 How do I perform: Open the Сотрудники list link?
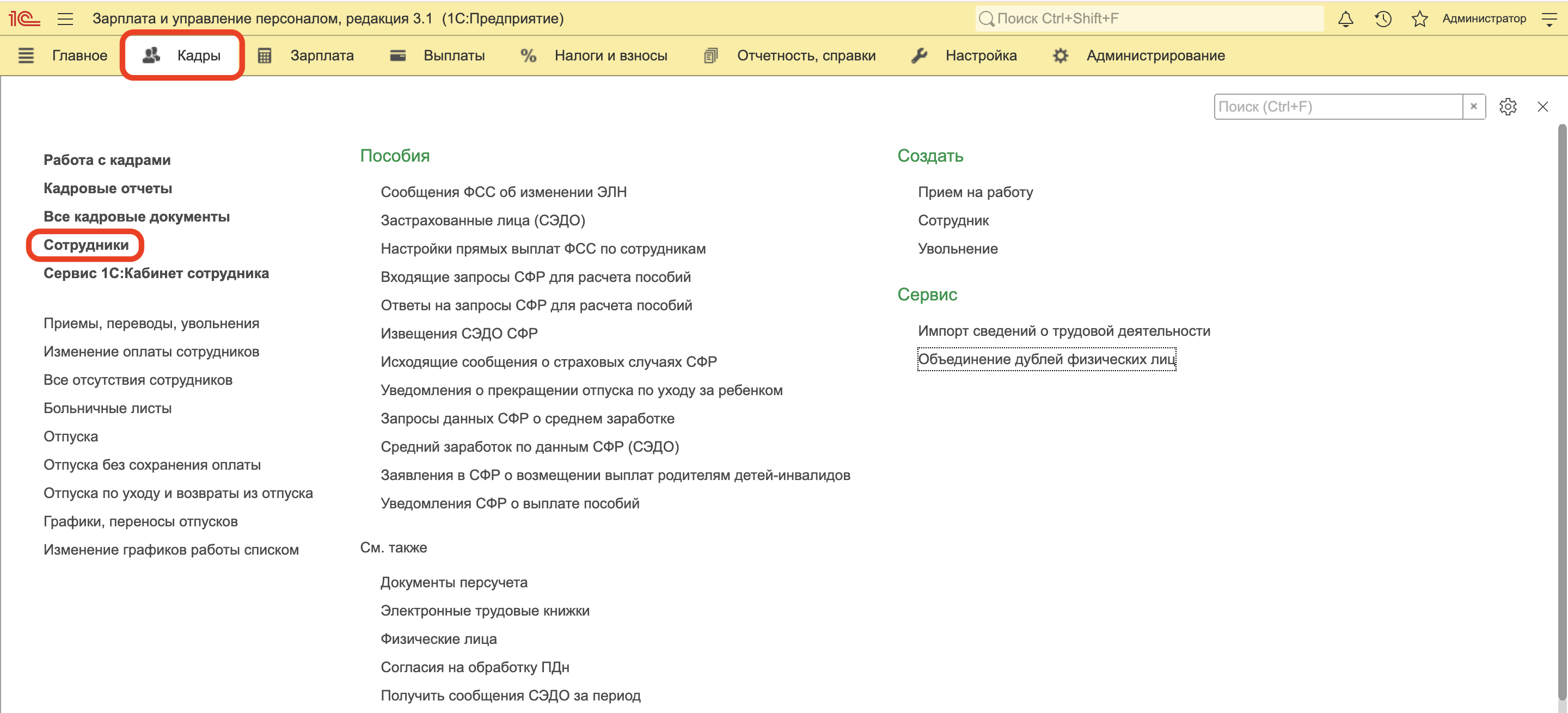86,244
